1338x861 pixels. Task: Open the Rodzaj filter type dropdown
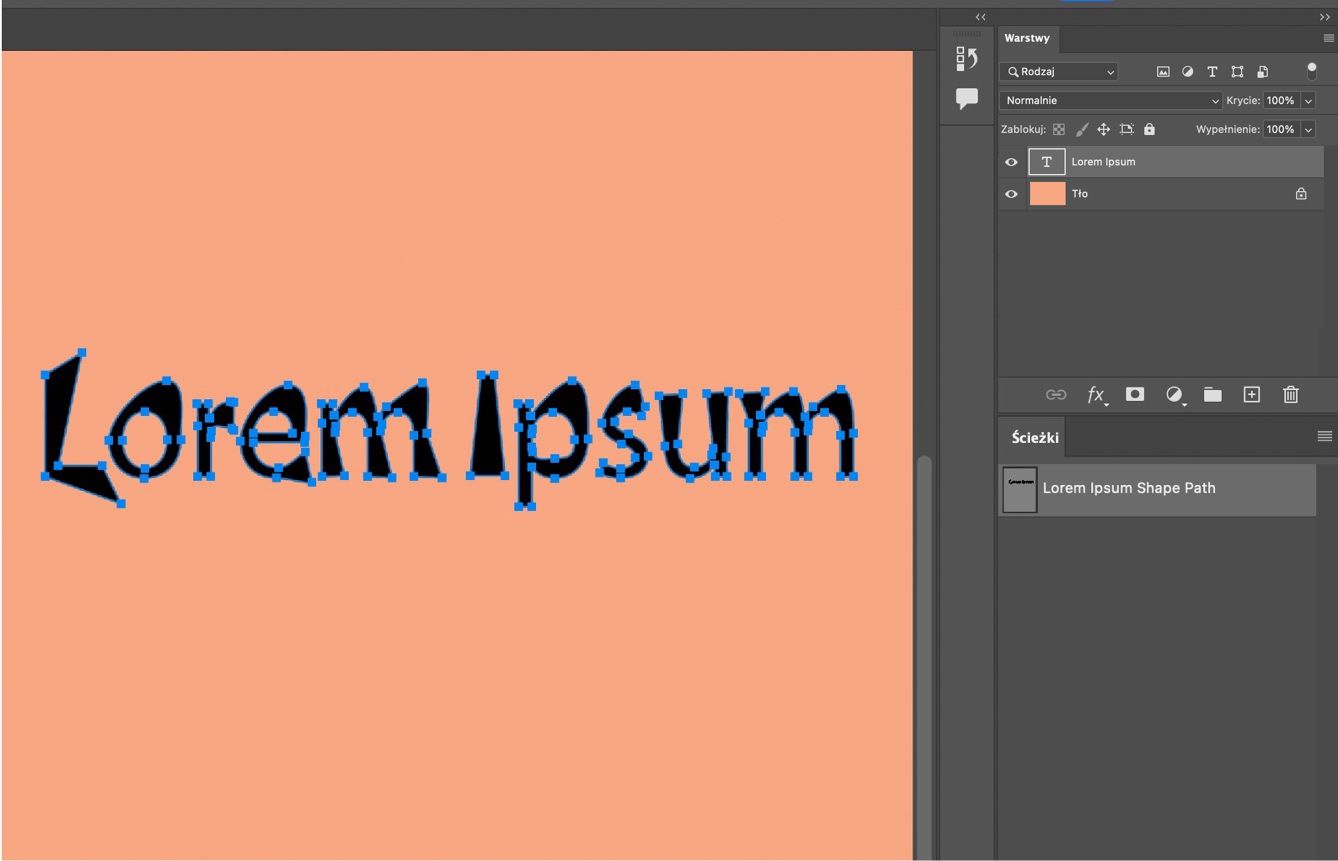(x=1059, y=72)
